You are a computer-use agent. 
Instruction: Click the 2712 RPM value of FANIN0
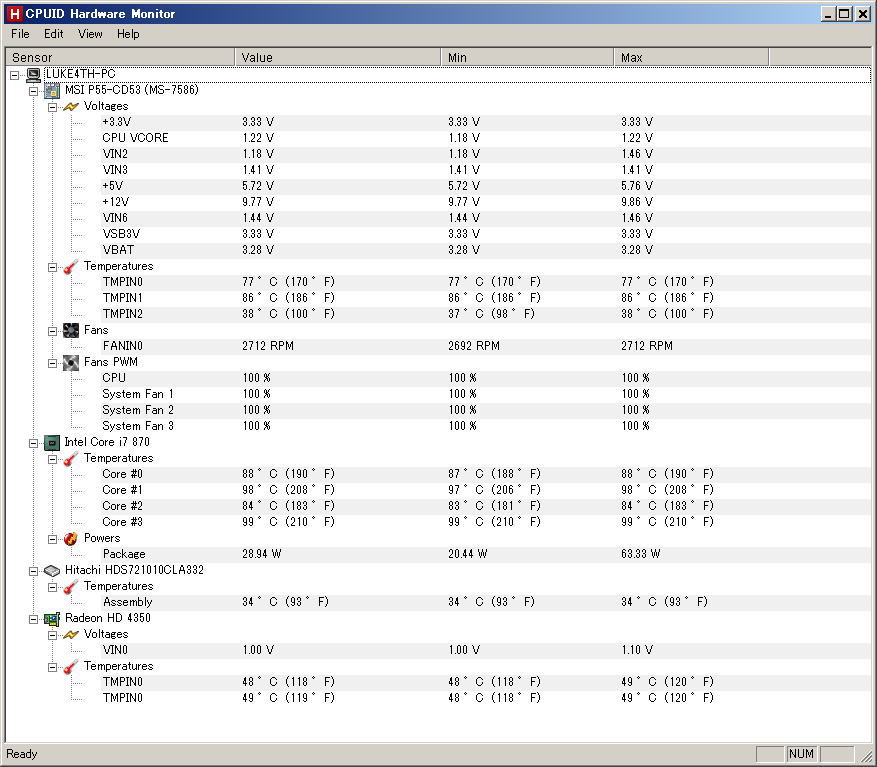point(268,346)
